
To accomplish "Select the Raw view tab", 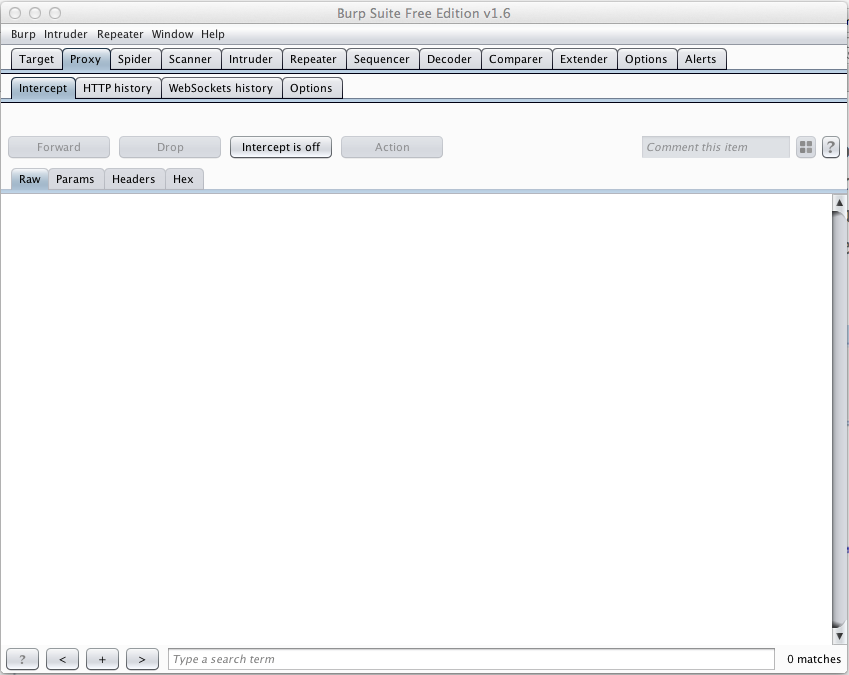I will pyautogui.click(x=30, y=179).
